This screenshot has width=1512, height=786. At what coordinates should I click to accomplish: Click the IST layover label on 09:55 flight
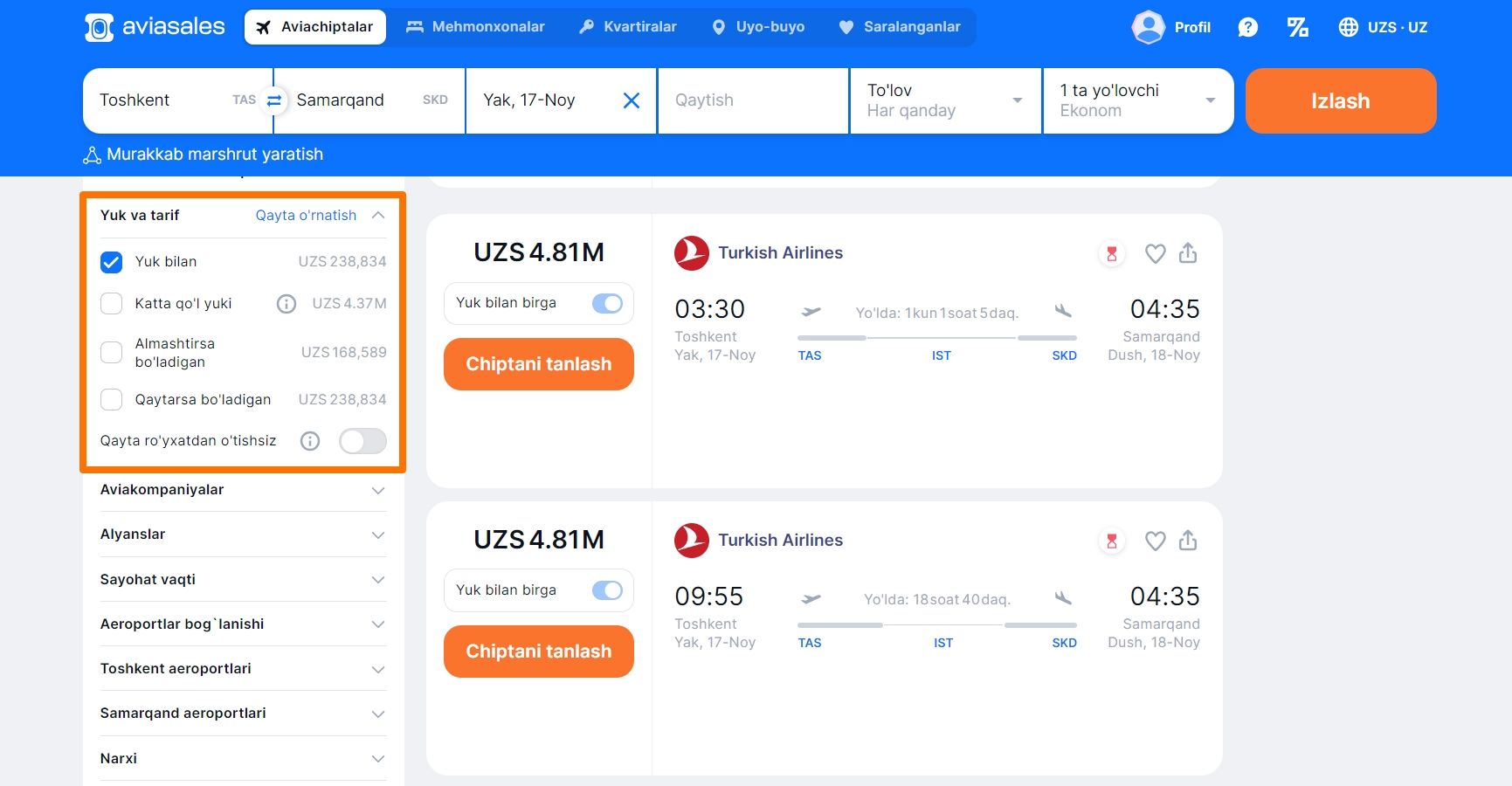coord(943,643)
